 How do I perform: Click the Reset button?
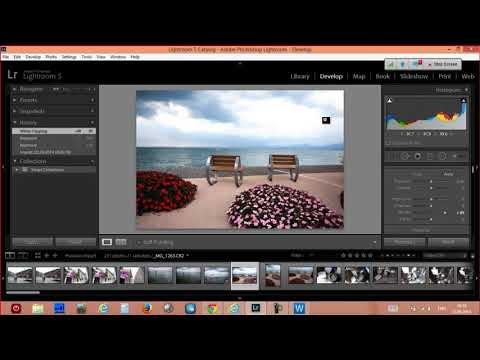448,242
